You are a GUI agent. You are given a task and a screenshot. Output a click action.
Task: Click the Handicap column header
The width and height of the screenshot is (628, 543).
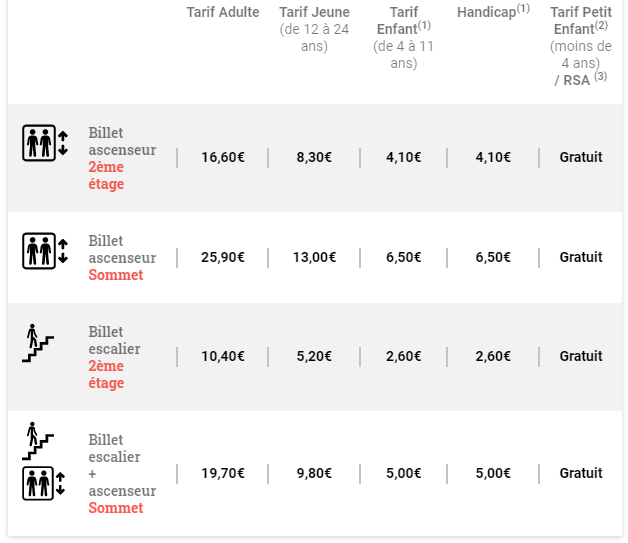493,12
